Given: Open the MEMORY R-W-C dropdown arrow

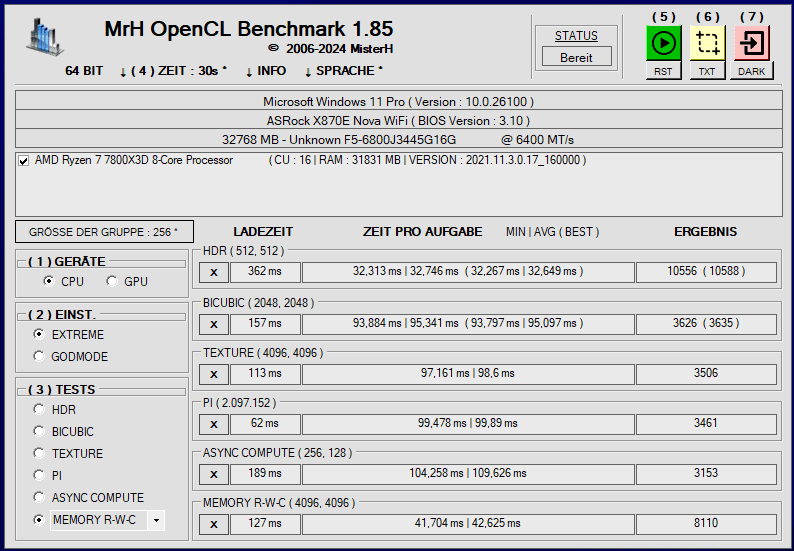Looking at the screenshot, I should pyautogui.click(x=156, y=520).
